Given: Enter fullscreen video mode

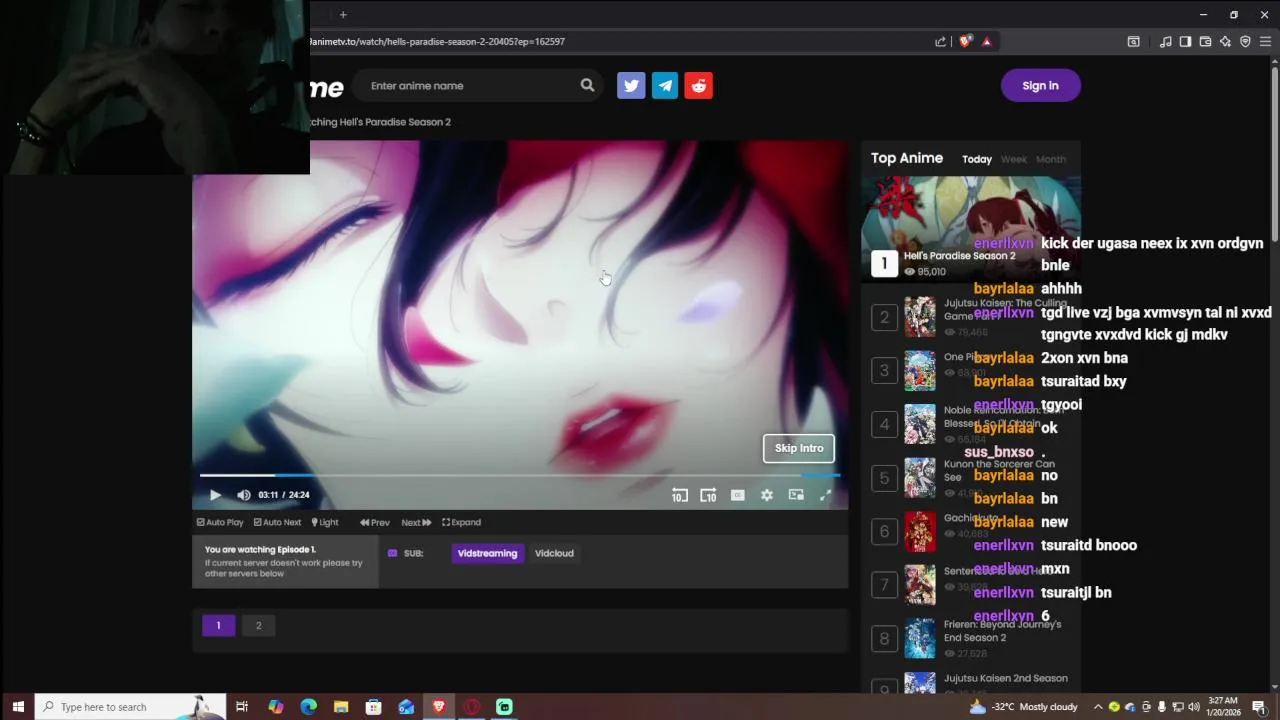Looking at the screenshot, I should pyautogui.click(x=826, y=495).
